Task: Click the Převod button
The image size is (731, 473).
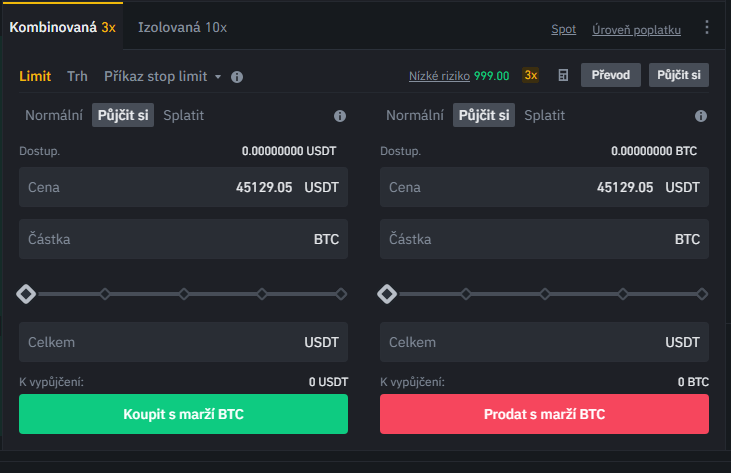Action: click(x=611, y=75)
